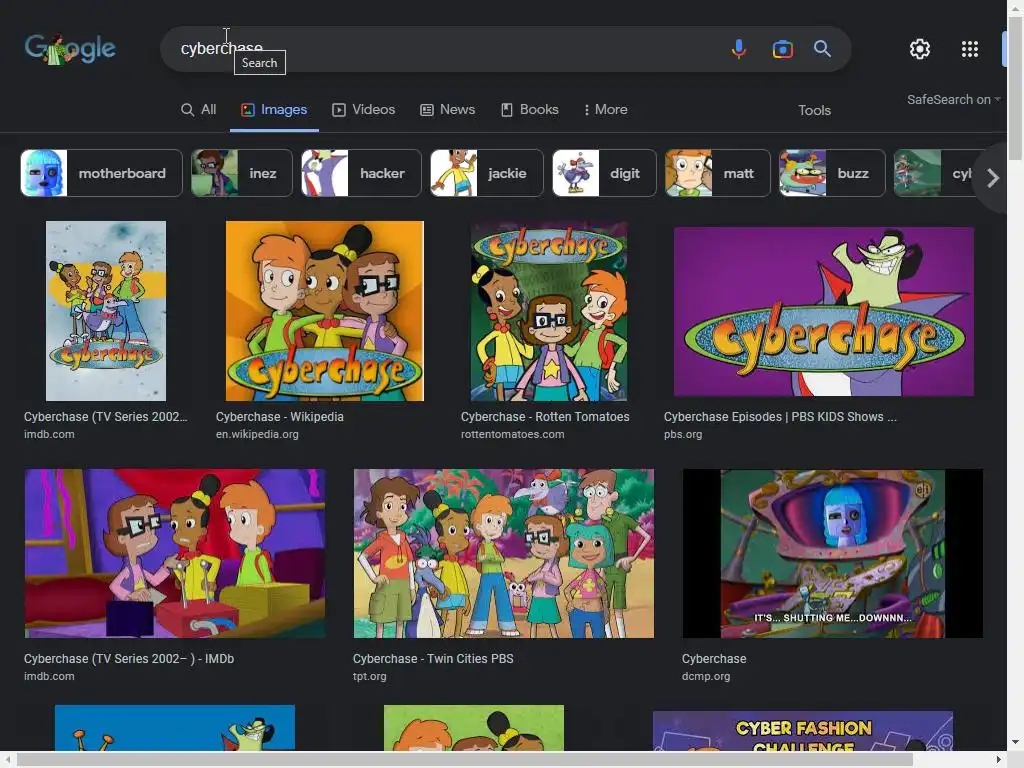Open the Twin Cities PBS group thumbnail
Image resolution: width=1024 pixels, height=768 pixels.
point(504,553)
